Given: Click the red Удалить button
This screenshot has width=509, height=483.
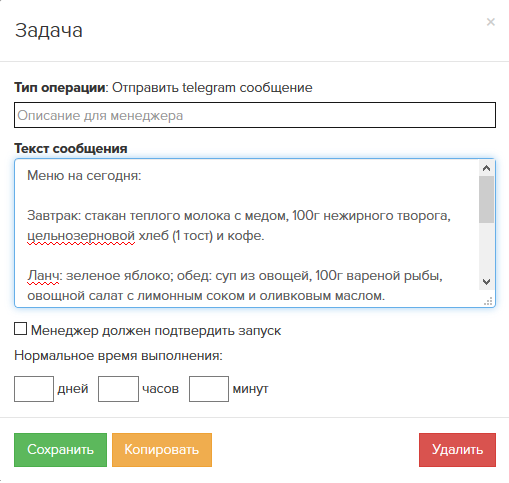Looking at the screenshot, I should coord(457,450).
